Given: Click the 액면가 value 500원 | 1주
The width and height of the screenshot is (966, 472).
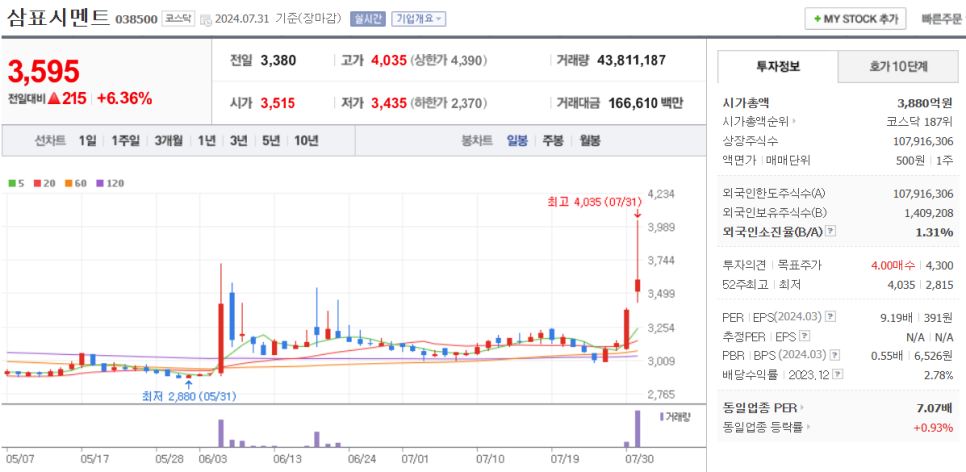Looking at the screenshot, I should pyautogui.click(x=925, y=160).
